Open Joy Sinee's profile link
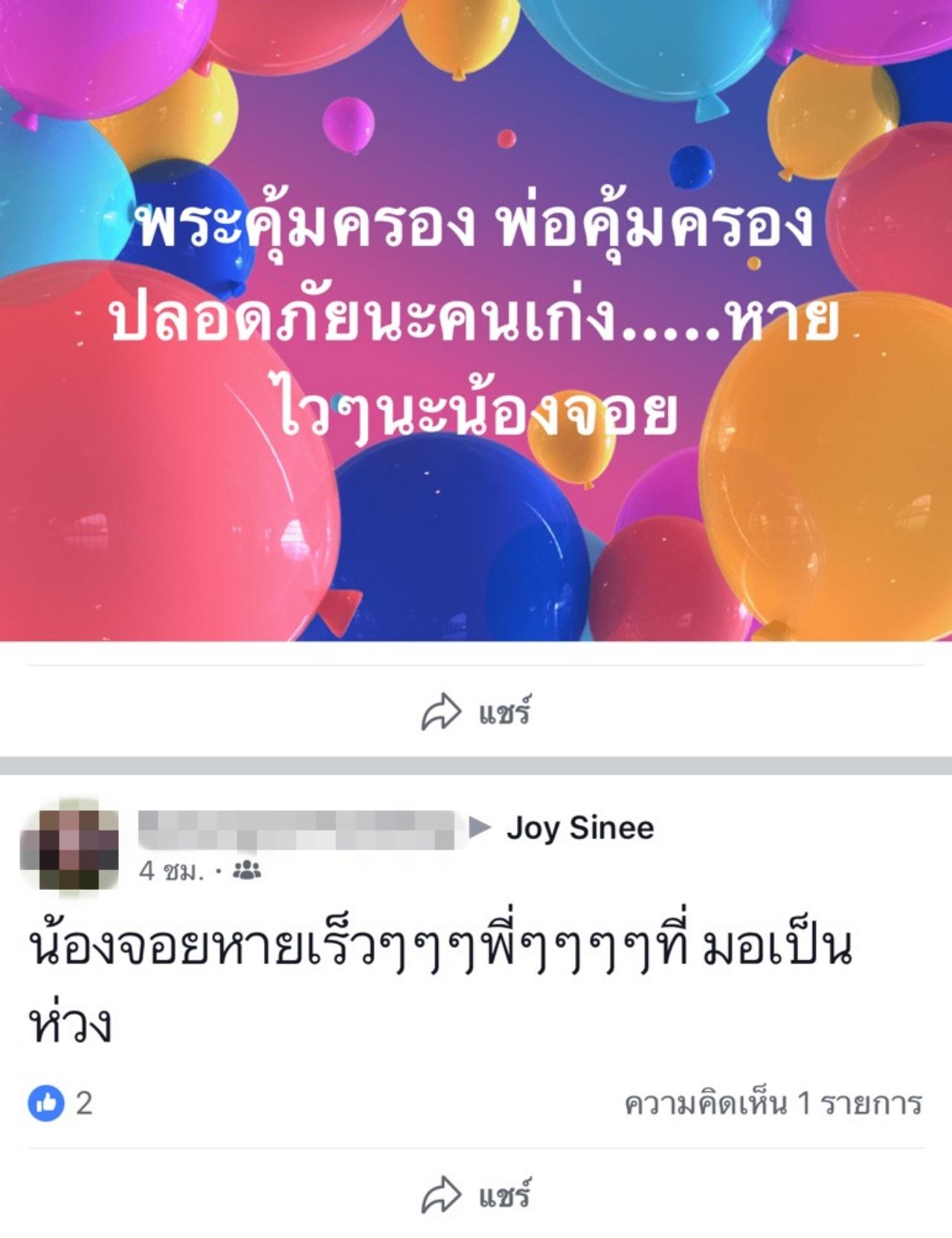Viewport: 952px width, 1238px height. 580,828
